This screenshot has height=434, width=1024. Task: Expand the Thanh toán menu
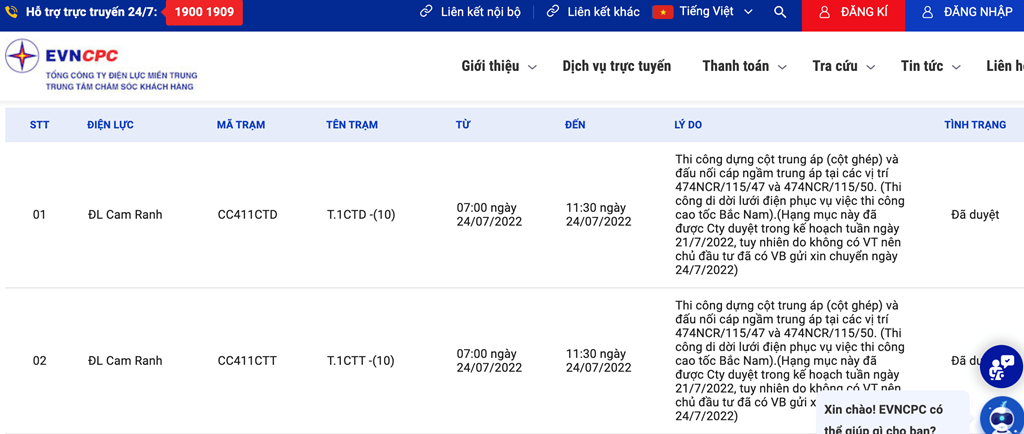tap(744, 66)
